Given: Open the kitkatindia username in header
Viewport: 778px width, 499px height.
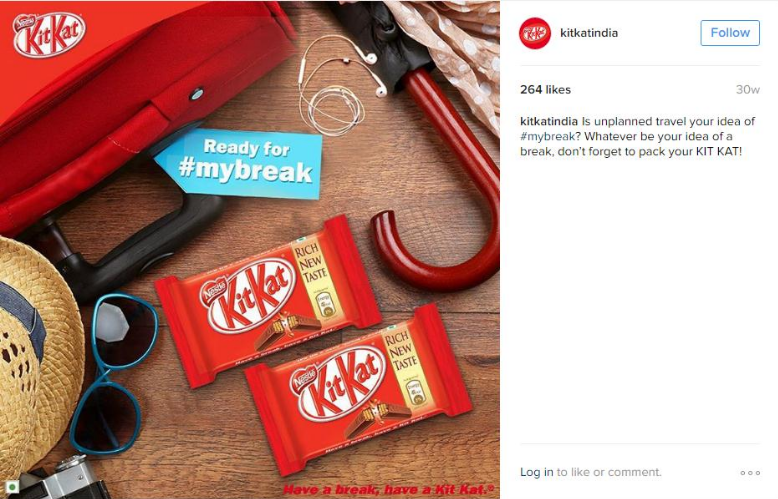Looking at the screenshot, I should [x=589, y=33].
